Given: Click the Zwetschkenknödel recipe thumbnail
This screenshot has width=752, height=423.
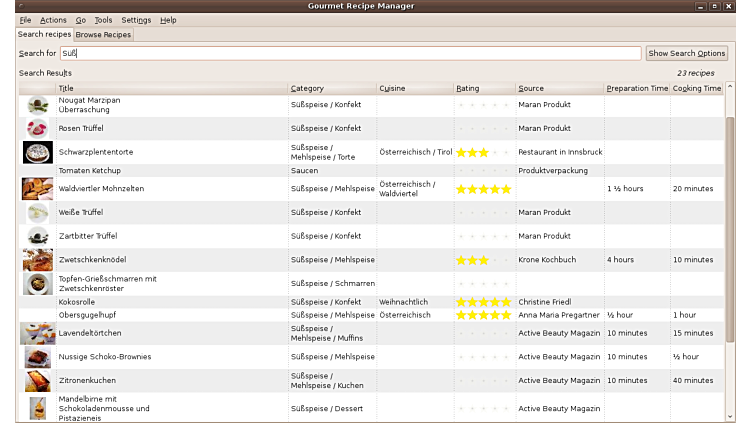Looking at the screenshot, I should coord(37,260).
